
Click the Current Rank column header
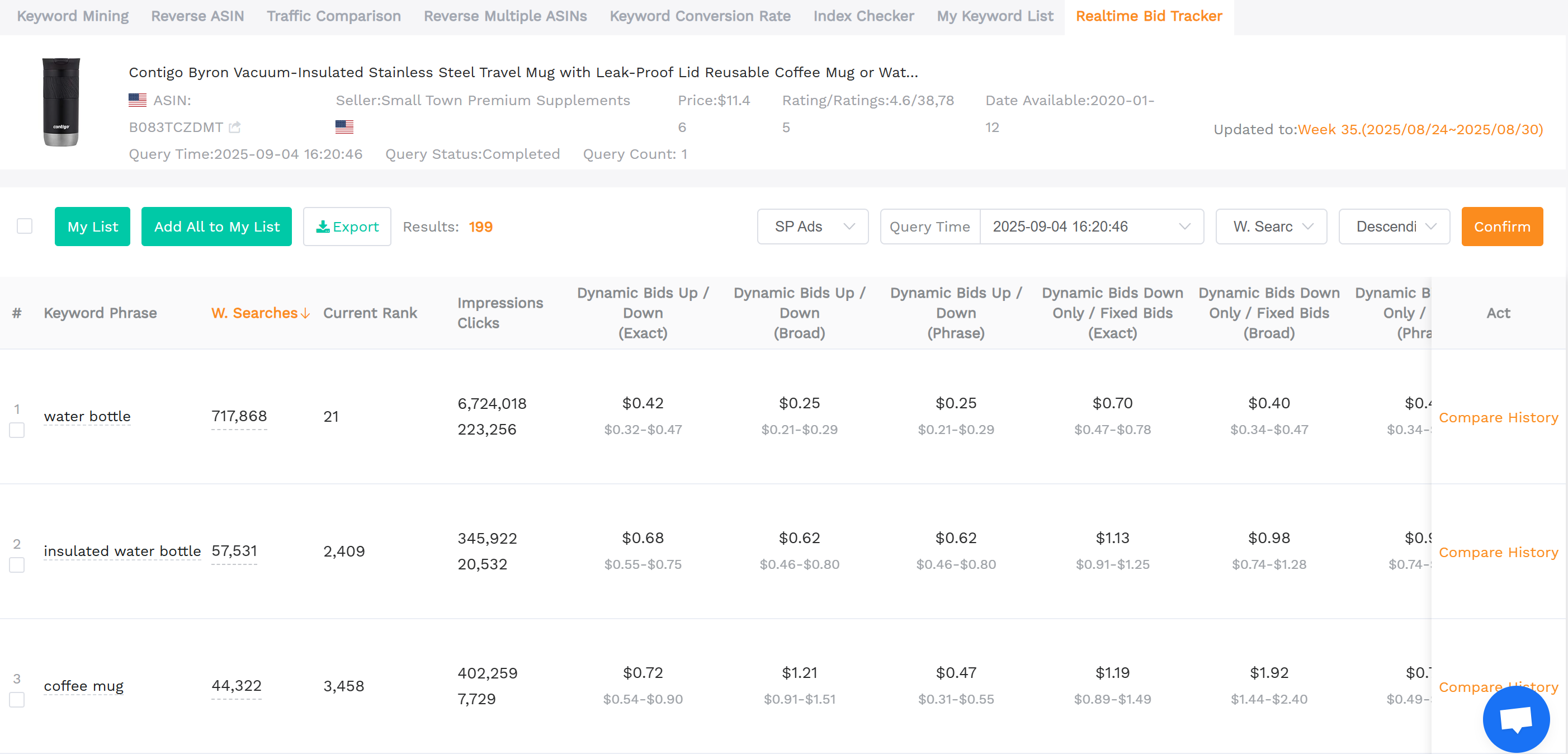pos(370,313)
